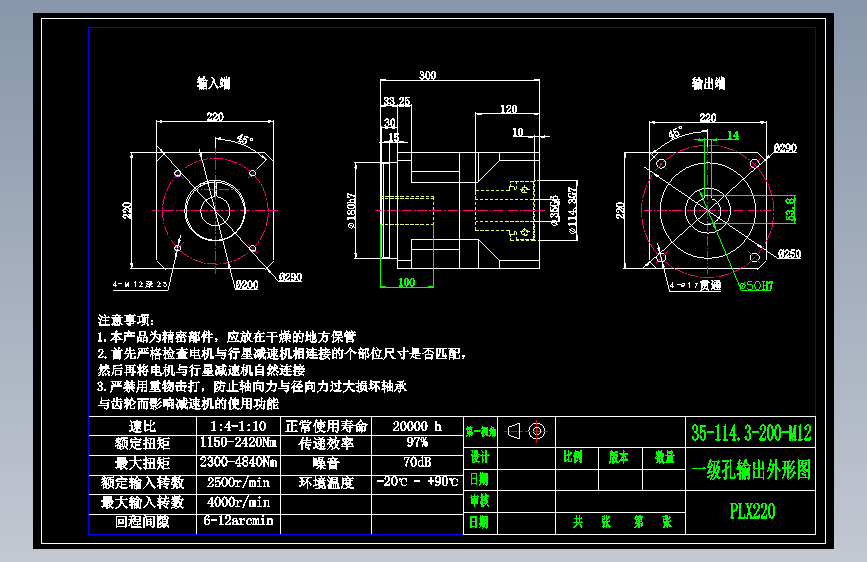This screenshot has width=867, height=562.
Task: Select the '1150-2420Nm' torque value
Action: [238, 443]
